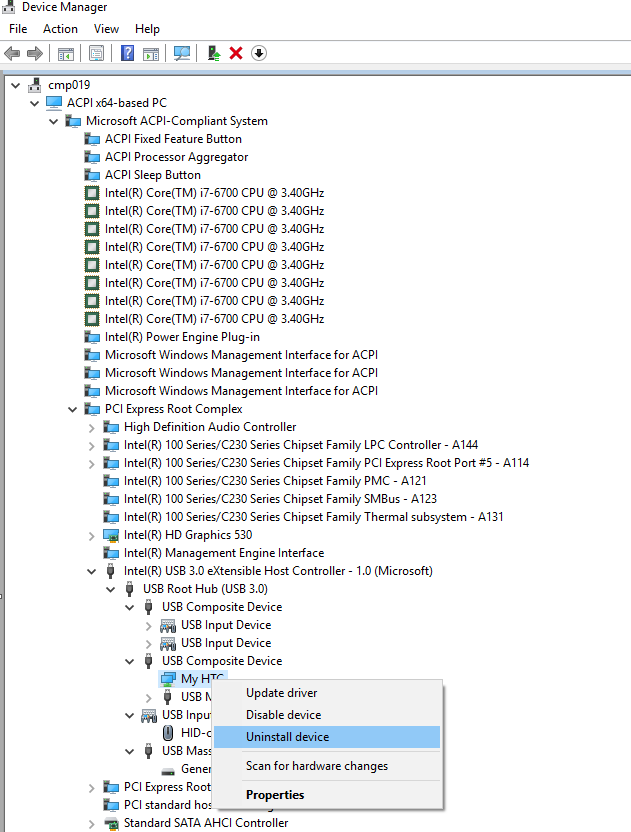Click the Update device driver toolbar icon
Image resolution: width=631 pixels, height=832 pixels.
[x=214, y=53]
